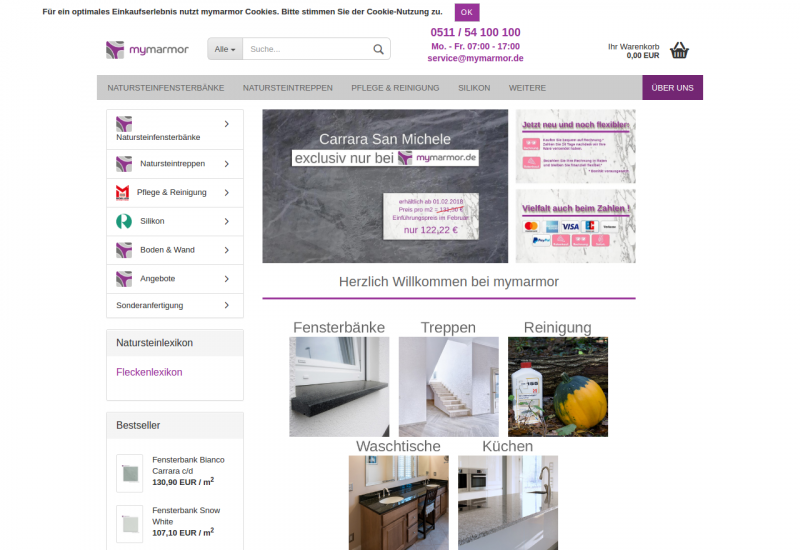Select the ÜBER UNS navigation item

672,88
